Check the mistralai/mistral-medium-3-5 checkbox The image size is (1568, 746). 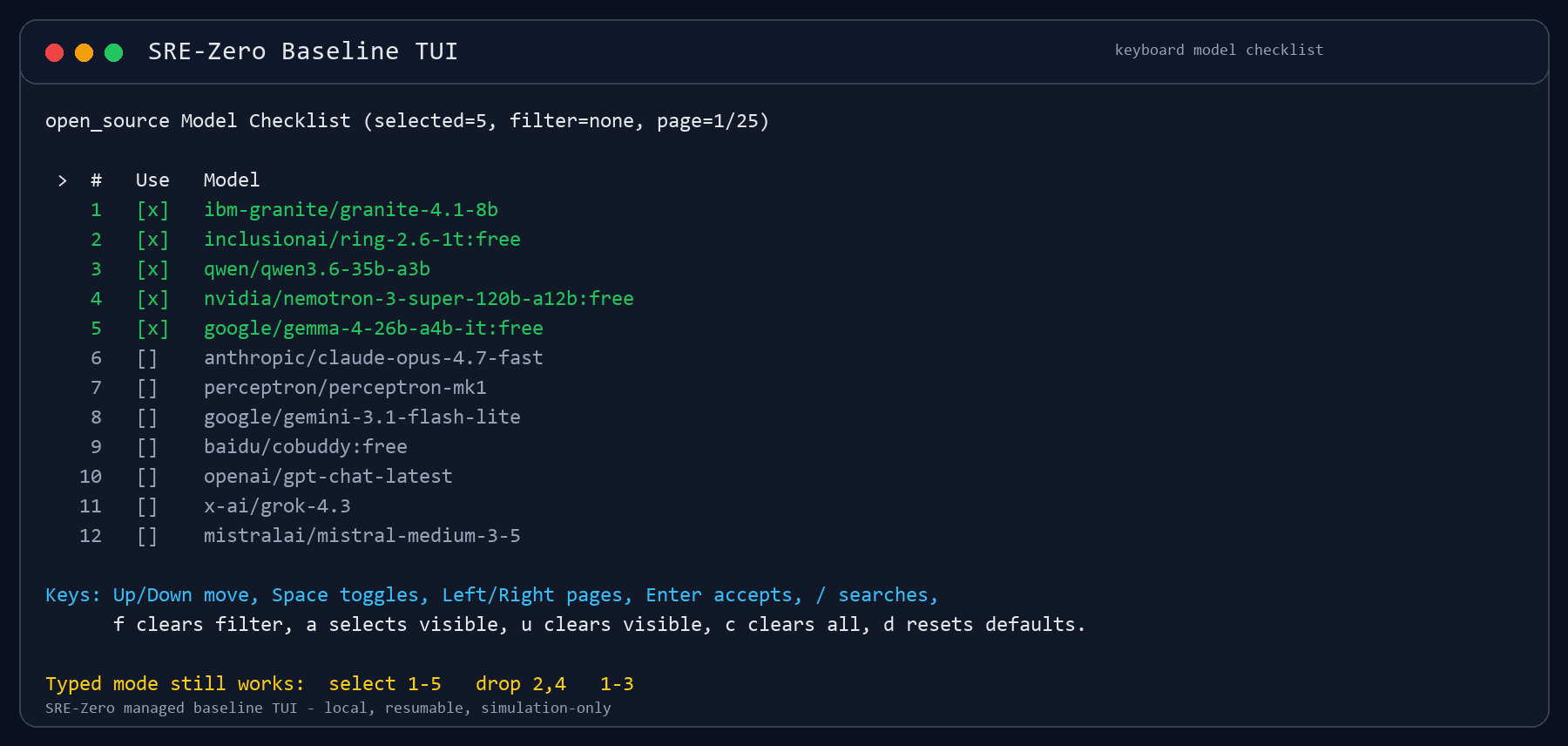[147, 536]
